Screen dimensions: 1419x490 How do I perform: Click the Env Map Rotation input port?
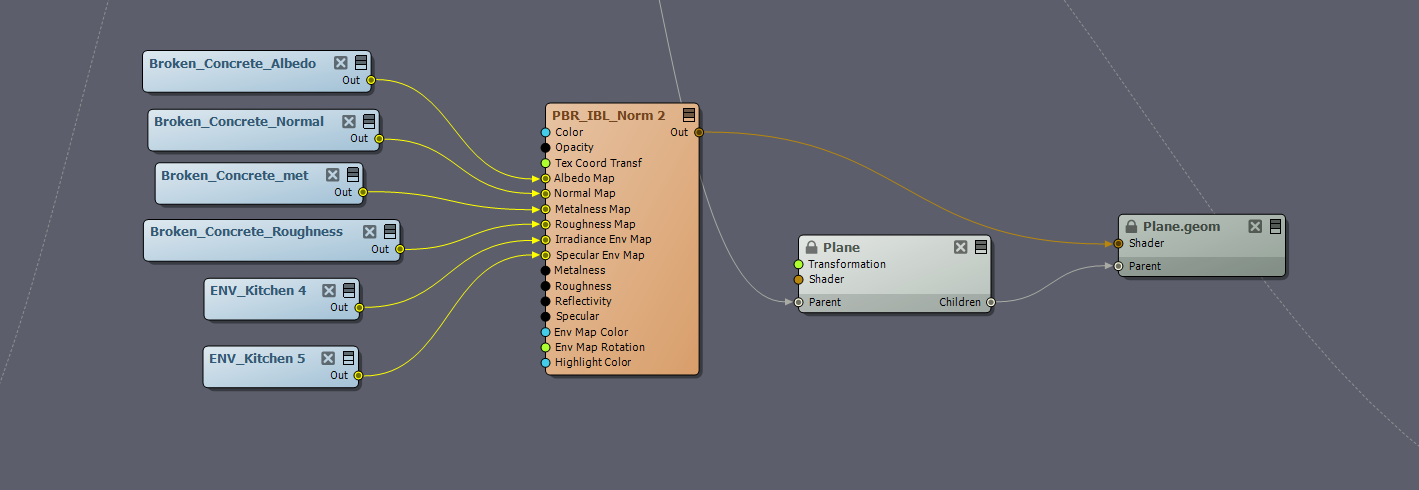click(x=545, y=347)
